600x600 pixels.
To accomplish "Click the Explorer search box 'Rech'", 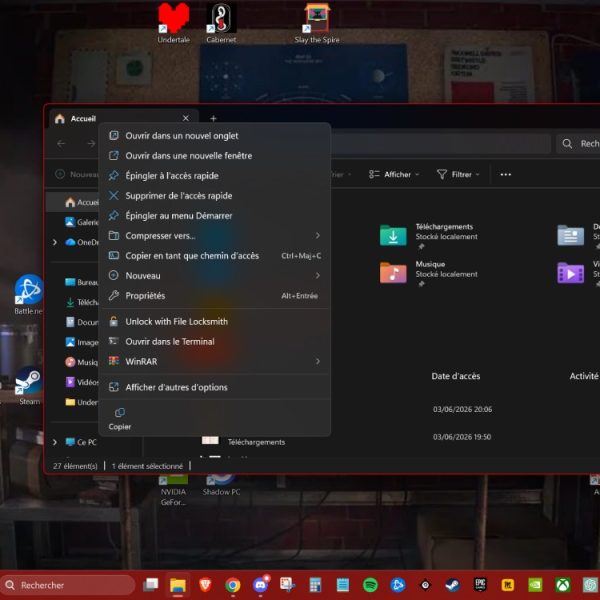I will click(x=579, y=143).
